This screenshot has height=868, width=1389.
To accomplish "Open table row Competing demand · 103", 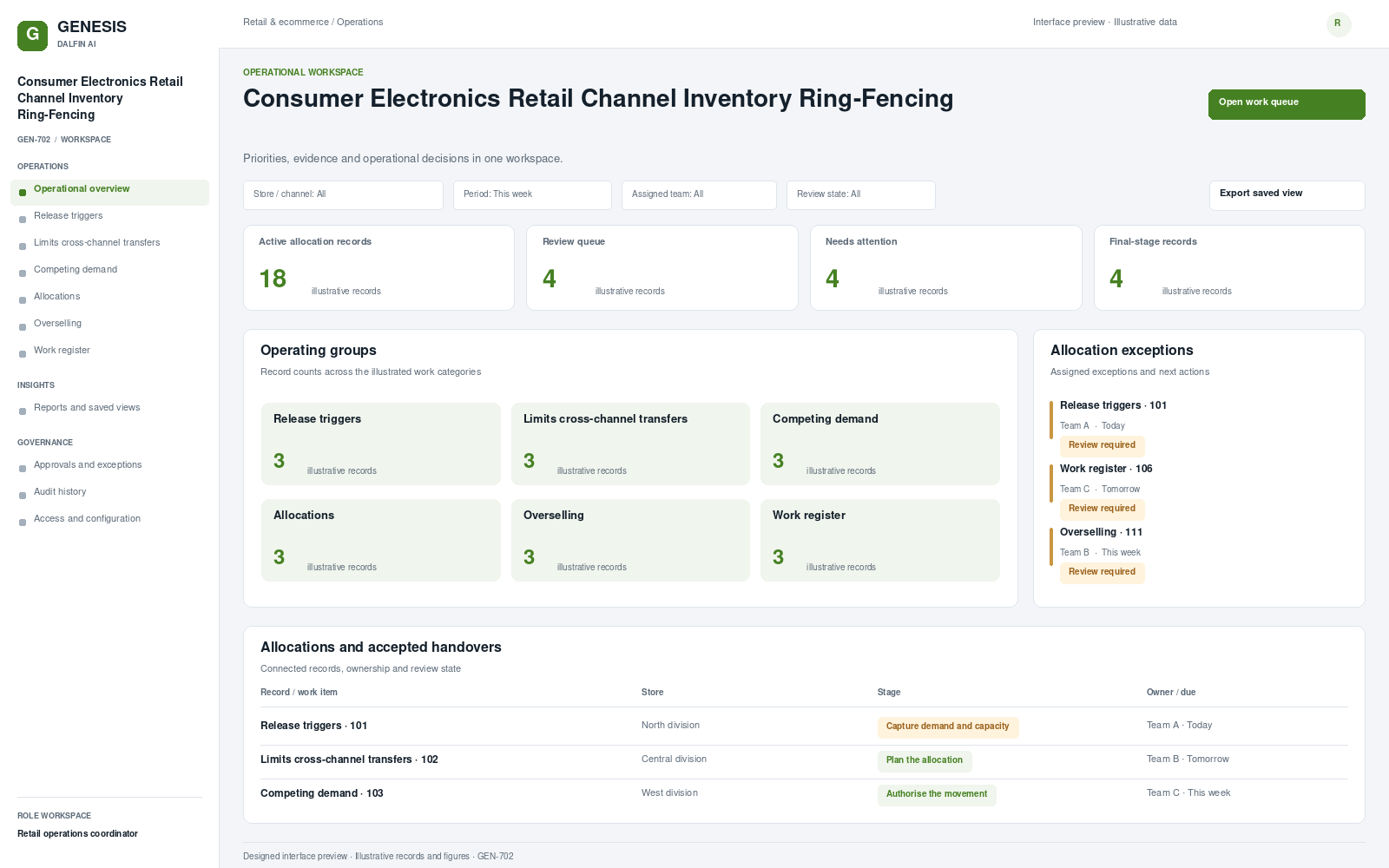I will click(804, 794).
